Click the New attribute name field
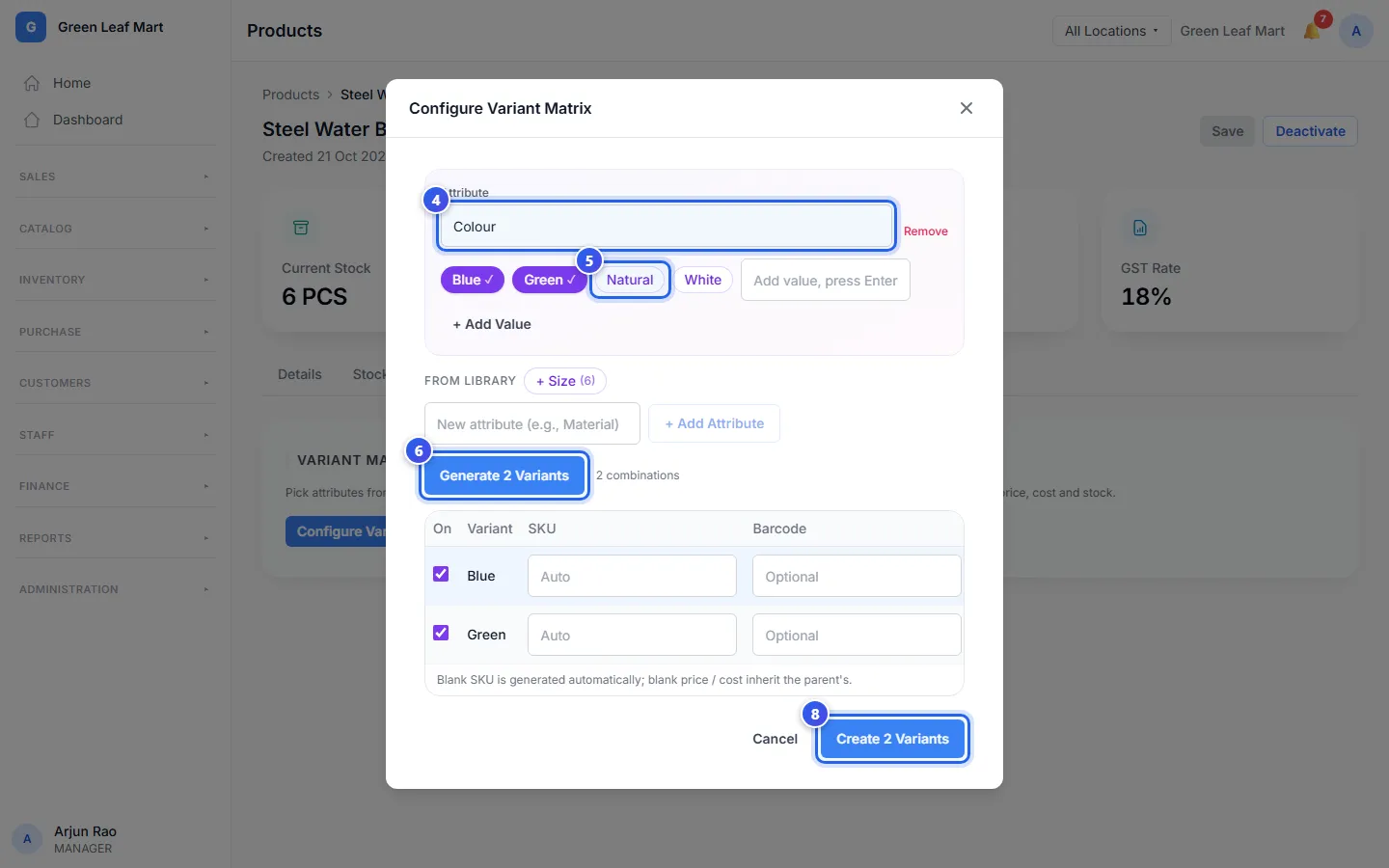The image size is (1389, 868). coord(532,423)
